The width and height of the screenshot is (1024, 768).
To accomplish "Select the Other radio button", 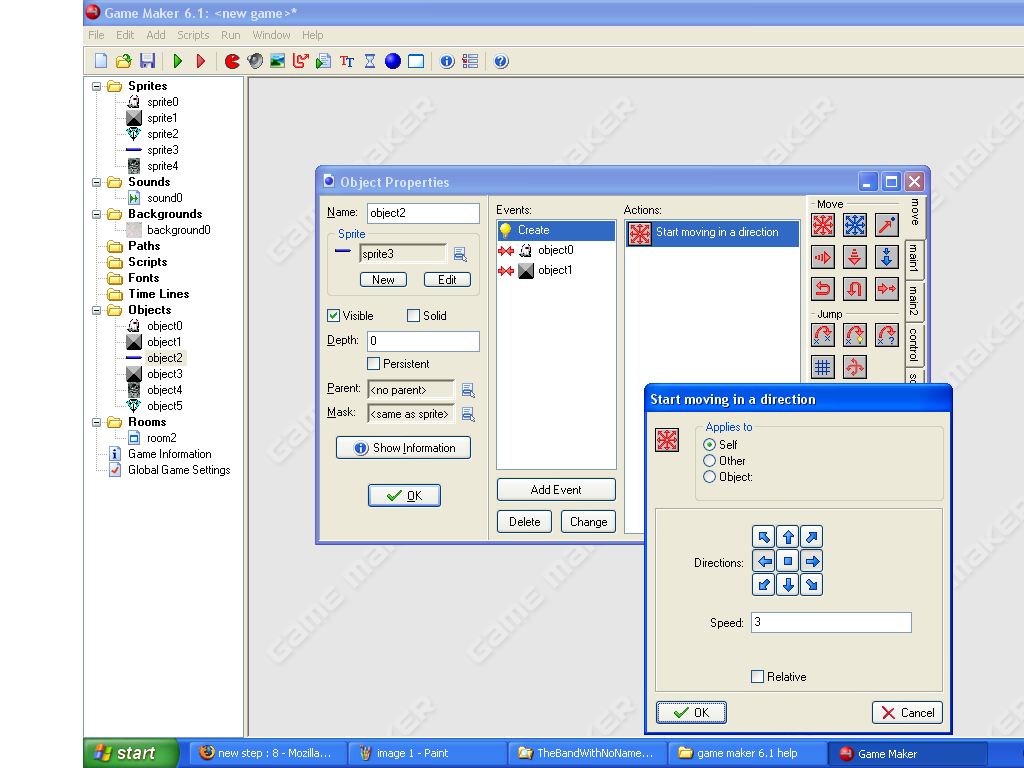I will (709, 461).
